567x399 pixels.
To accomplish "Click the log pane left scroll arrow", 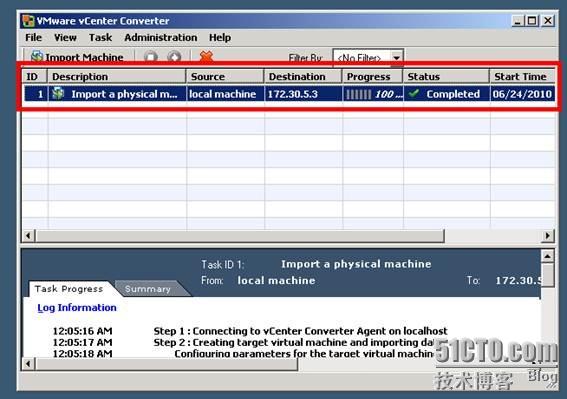I will [29, 364].
